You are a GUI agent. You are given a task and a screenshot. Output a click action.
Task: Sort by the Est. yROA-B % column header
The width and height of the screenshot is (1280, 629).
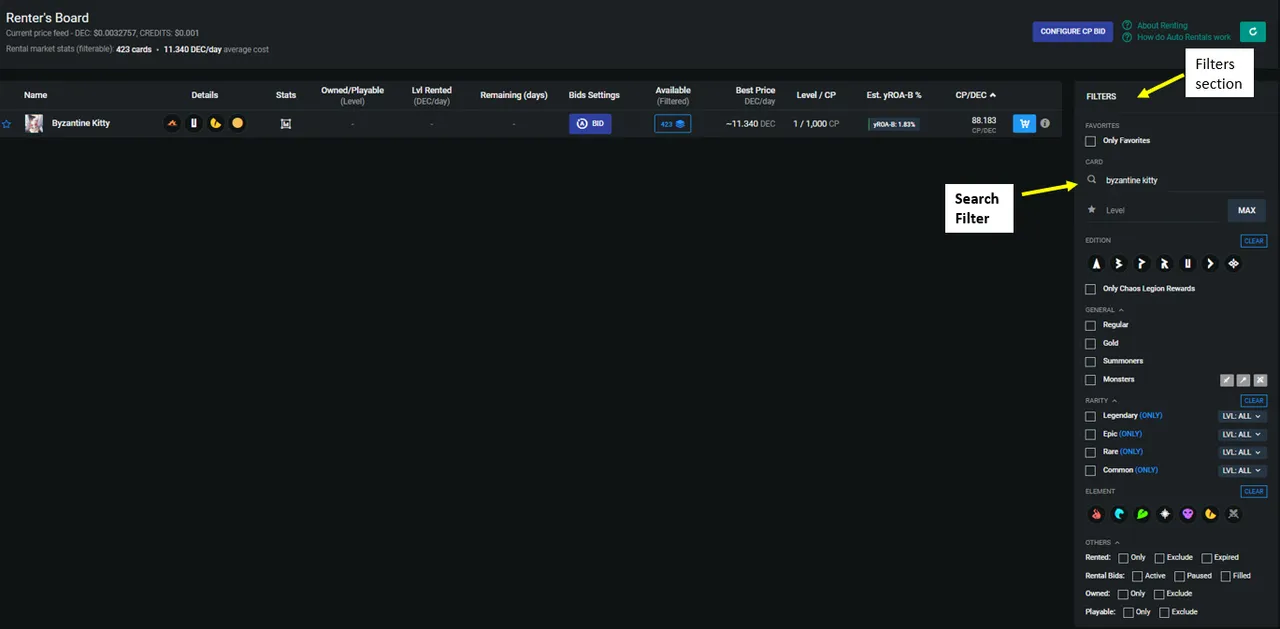coord(894,95)
